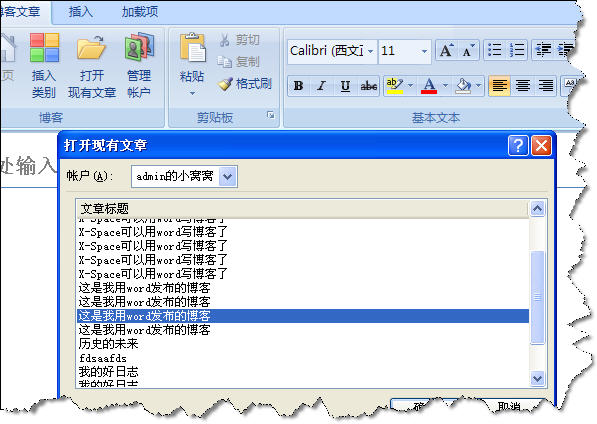Open account dropdown admin的小窝窝
The height and width of the screenshot is (424, 597).
pyautogui.click(x=227, y=176)
